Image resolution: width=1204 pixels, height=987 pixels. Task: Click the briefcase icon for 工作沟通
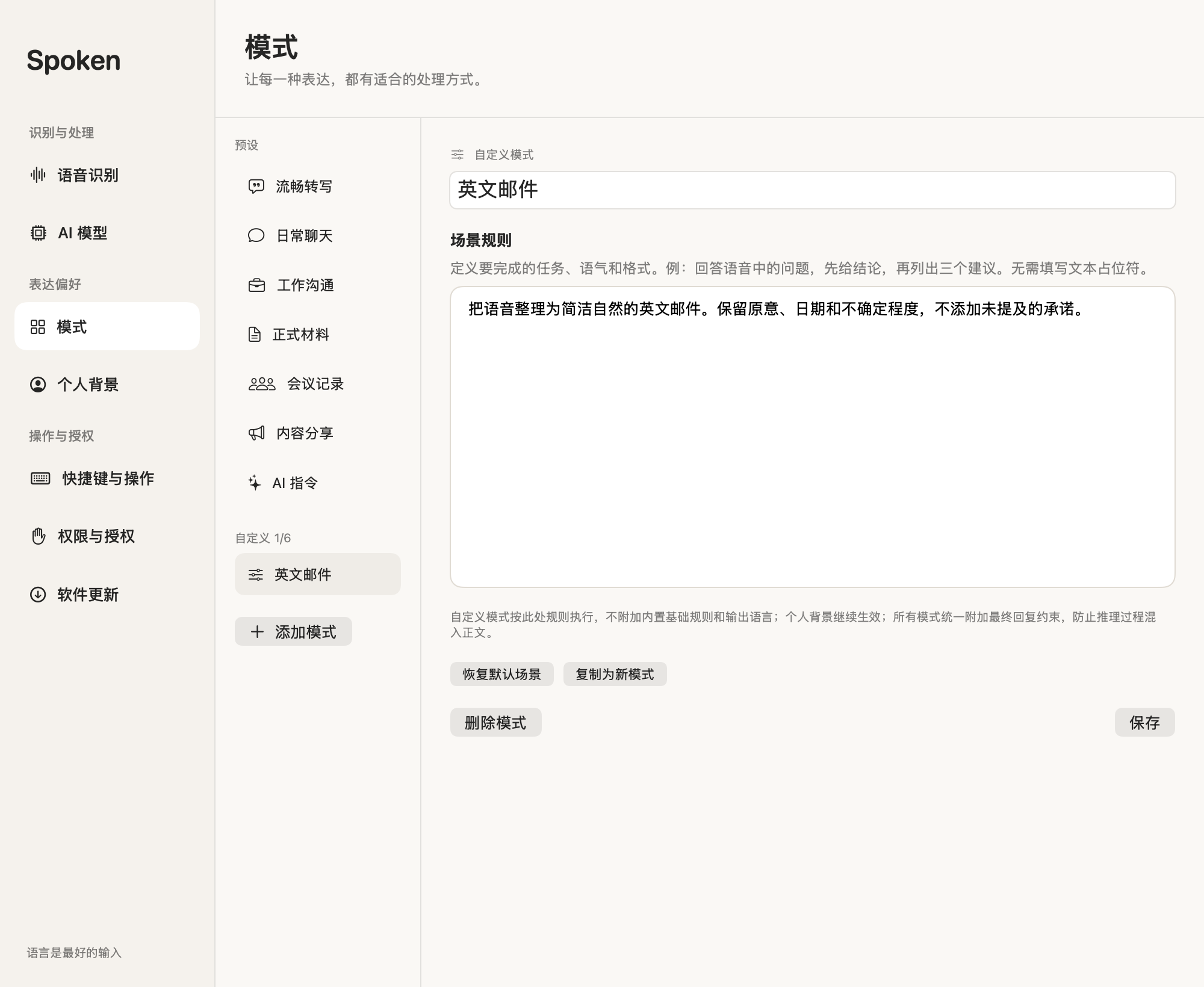pyautogui.click(x=257, y=285)
